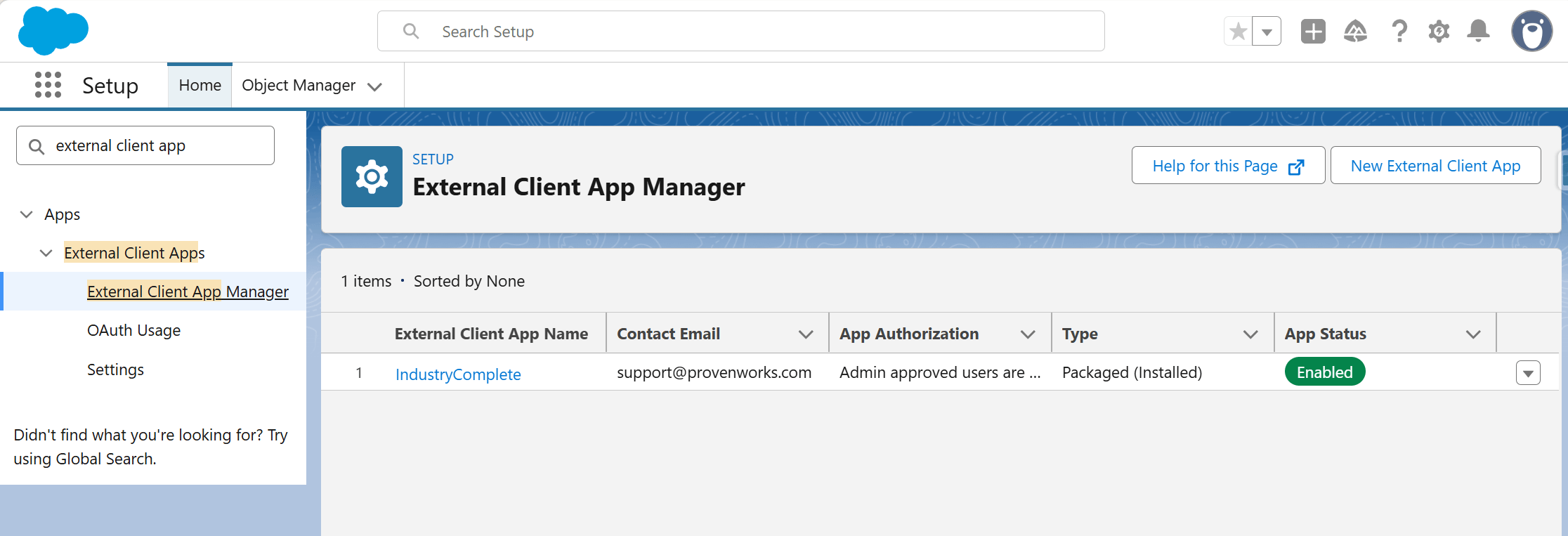The width and height of the screenshot is (1568, 536).
Task: Open App Status column menu chevron
Action: (x=1473, y=334)
